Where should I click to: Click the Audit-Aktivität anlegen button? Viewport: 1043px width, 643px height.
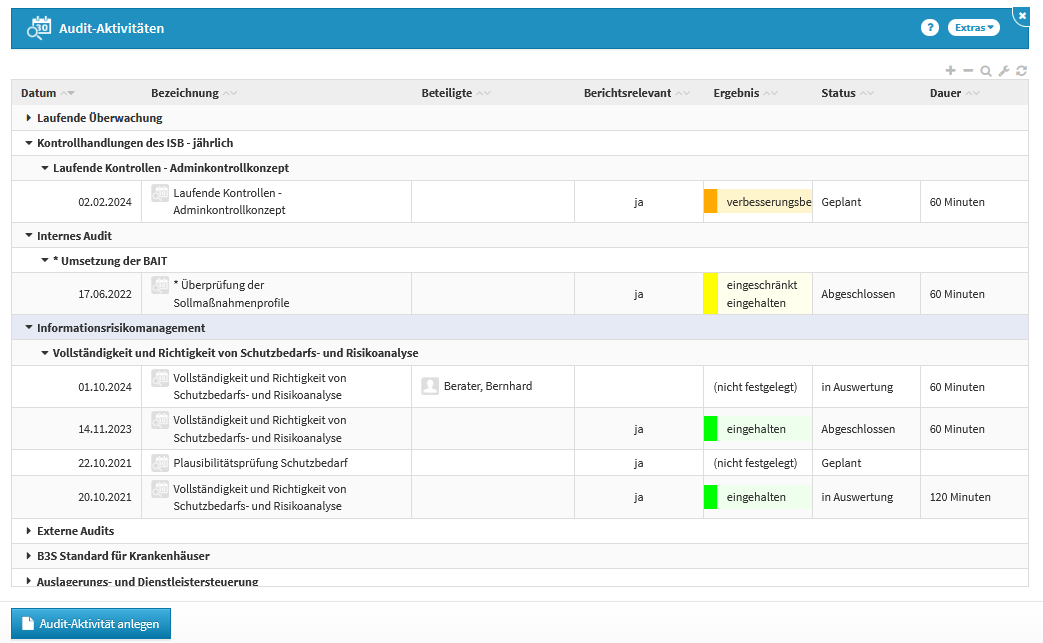(x=91, y=623)
